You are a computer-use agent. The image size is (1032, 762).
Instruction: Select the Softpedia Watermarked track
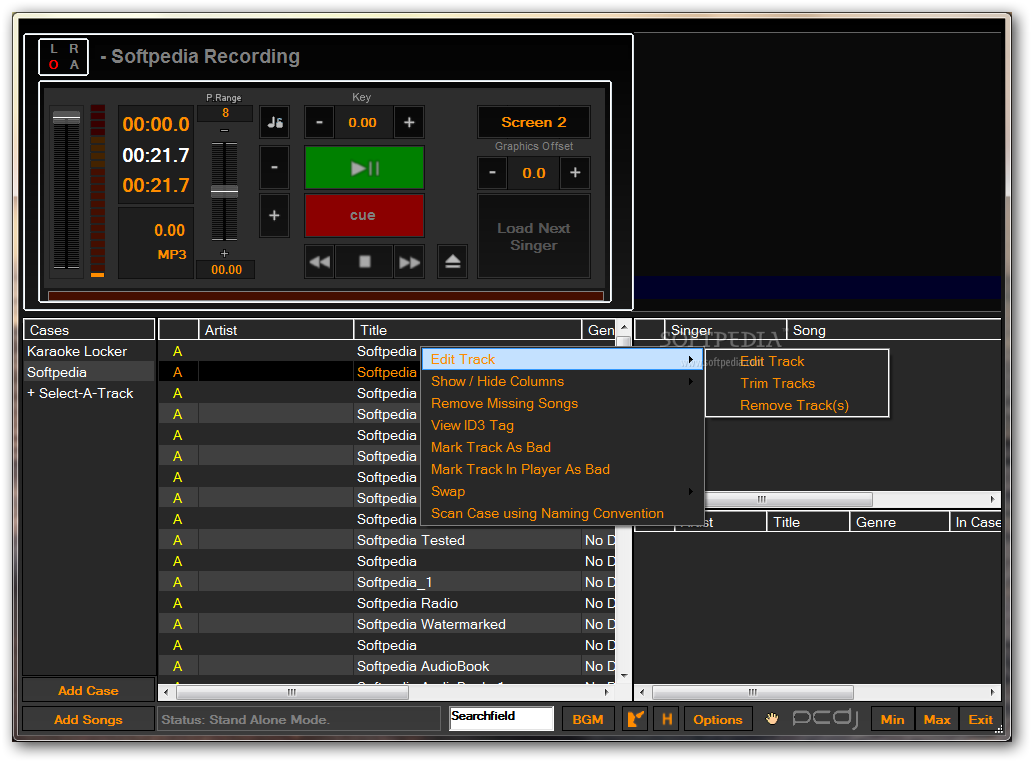pos(388,624)
